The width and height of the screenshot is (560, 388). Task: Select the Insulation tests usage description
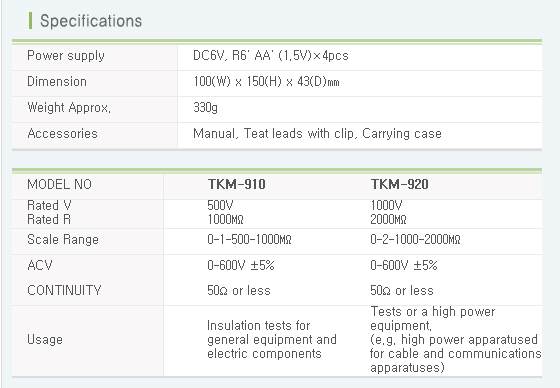(272, 339)
